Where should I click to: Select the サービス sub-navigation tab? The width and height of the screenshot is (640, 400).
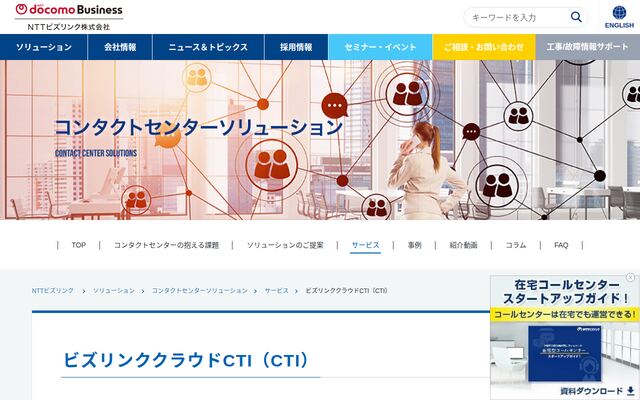tap(365, 245)
